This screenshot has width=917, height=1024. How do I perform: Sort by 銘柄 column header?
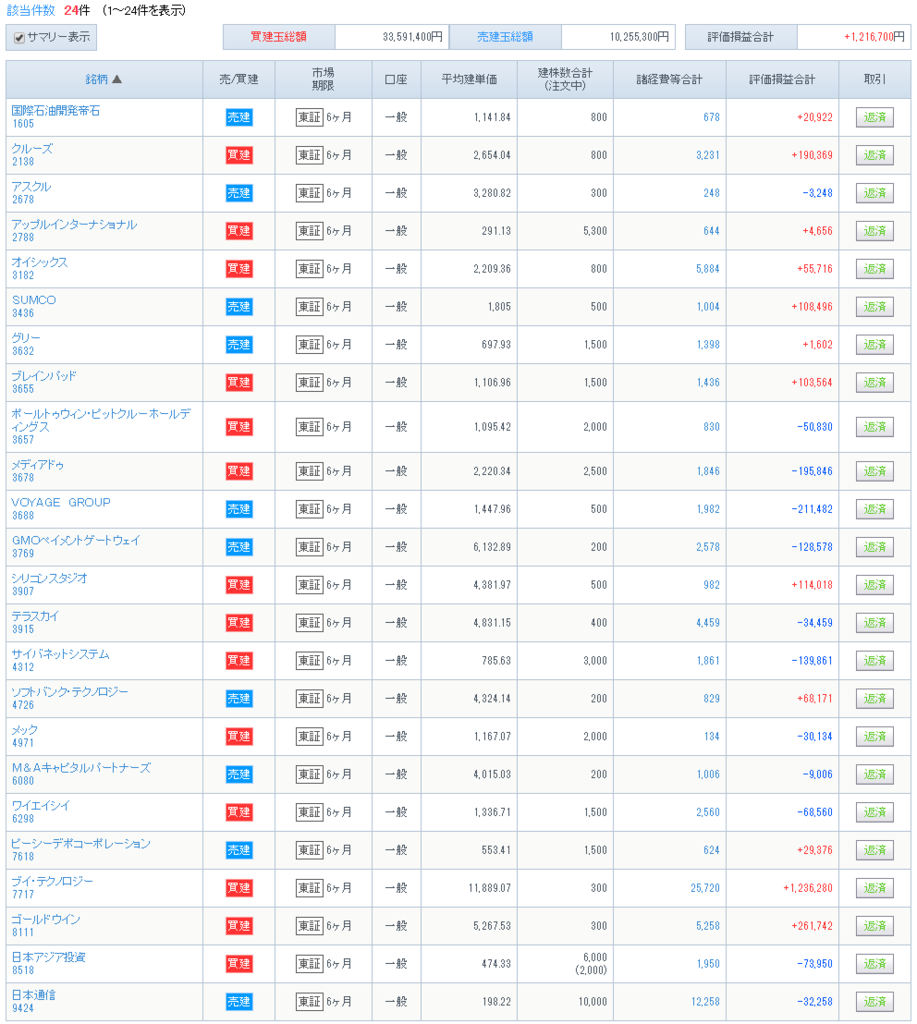point(103,79)
